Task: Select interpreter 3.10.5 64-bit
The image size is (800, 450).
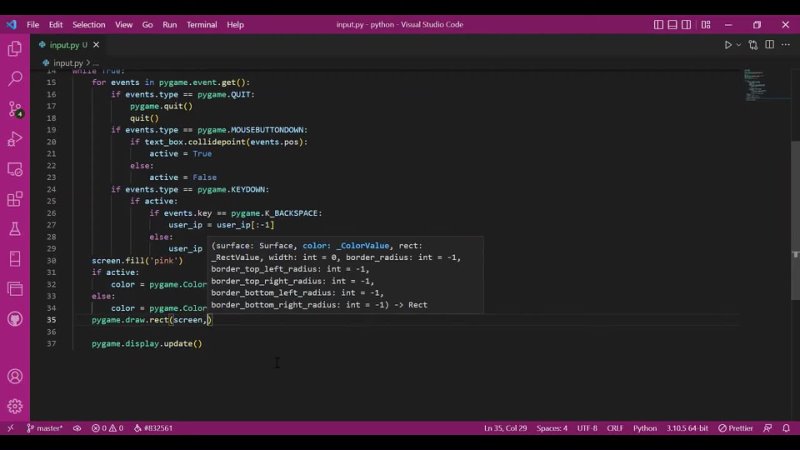Action: tap(687, 428)
